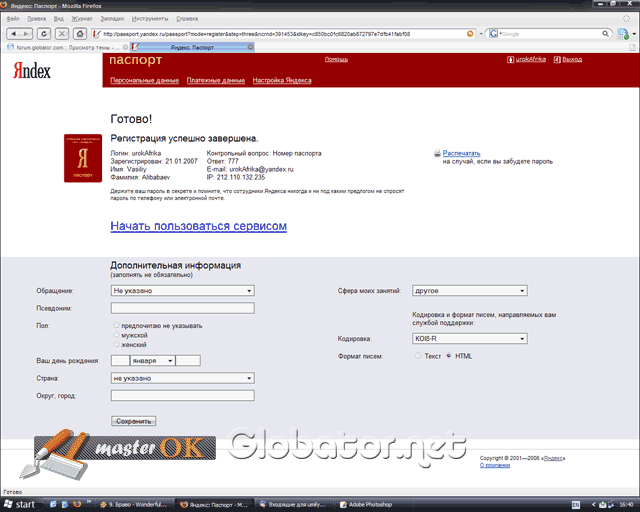Click the 'Настройка Яндекса' link
Image resolution: width=640 pixels, height=512 pixels.
tap(282, 80)
